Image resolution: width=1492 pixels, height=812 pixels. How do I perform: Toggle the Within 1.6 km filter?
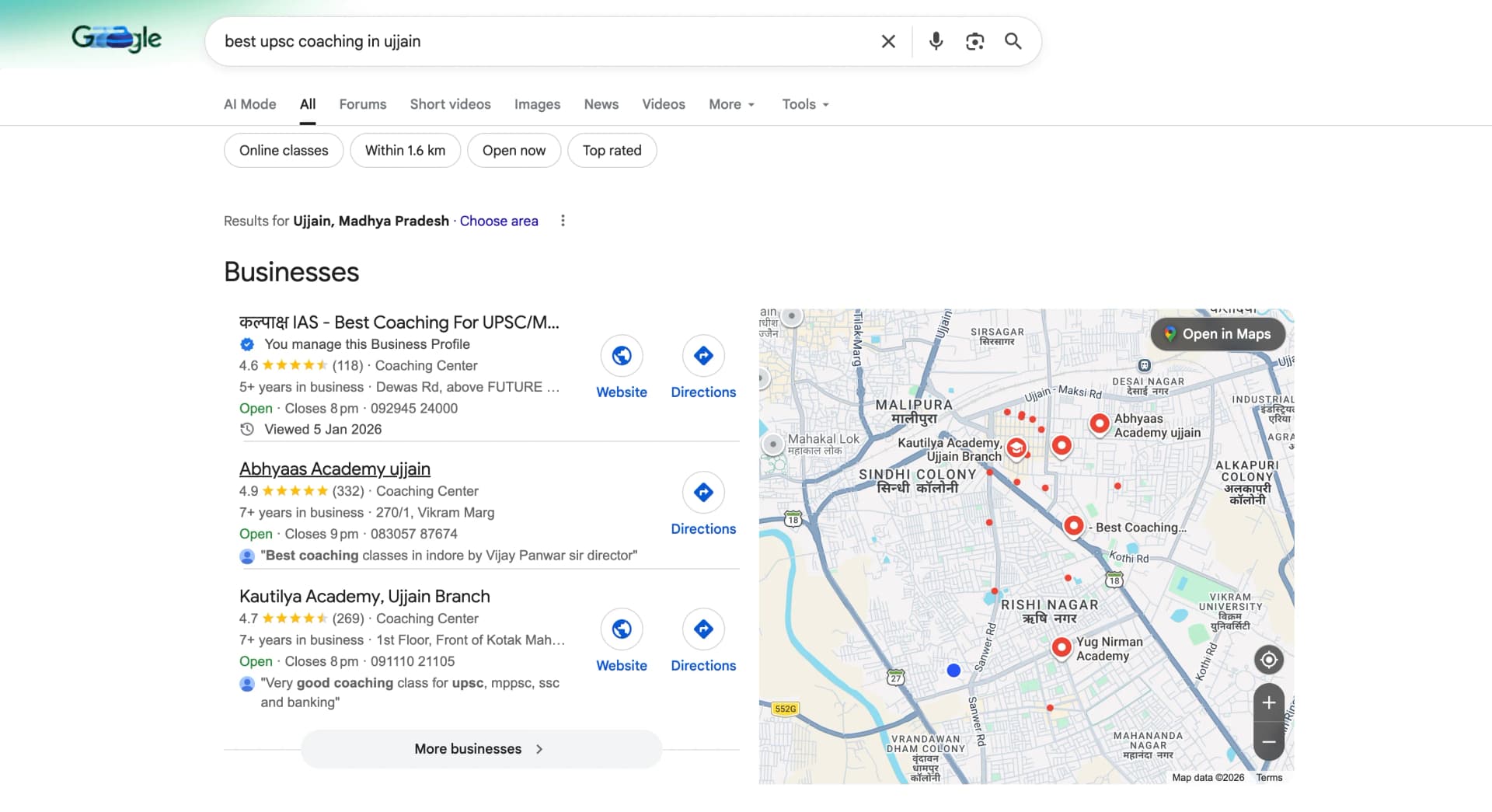(x=406, y=151)
